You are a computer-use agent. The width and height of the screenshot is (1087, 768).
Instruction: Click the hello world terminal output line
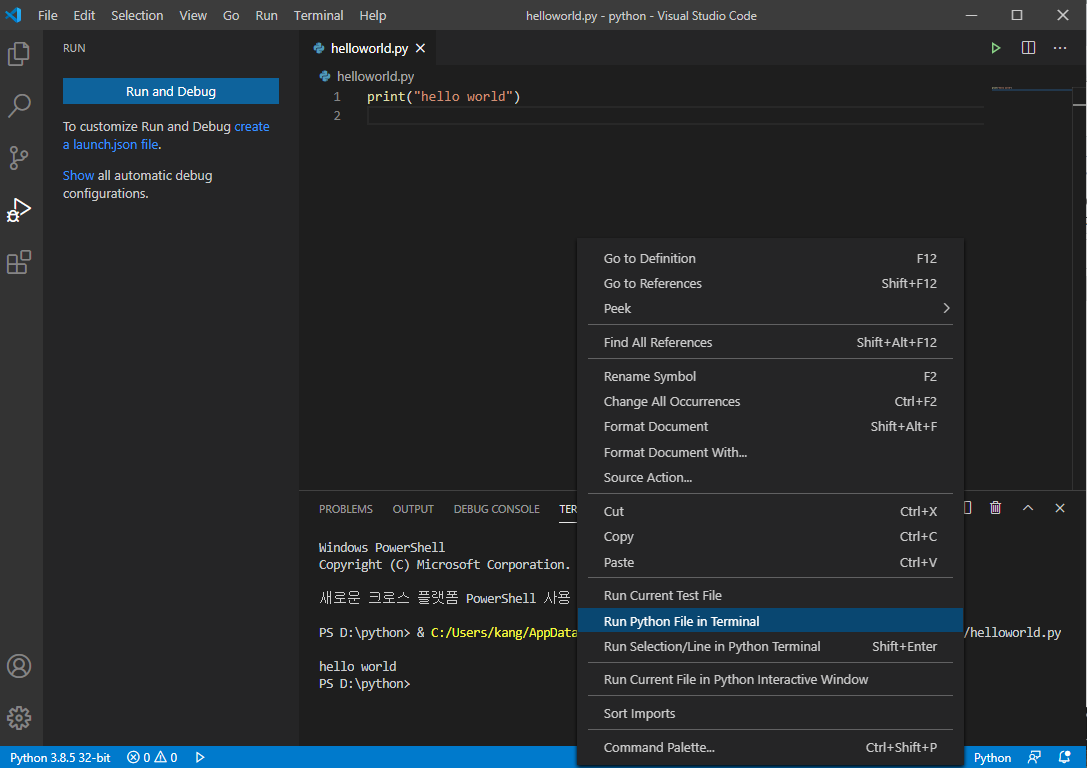pos(357,666)
